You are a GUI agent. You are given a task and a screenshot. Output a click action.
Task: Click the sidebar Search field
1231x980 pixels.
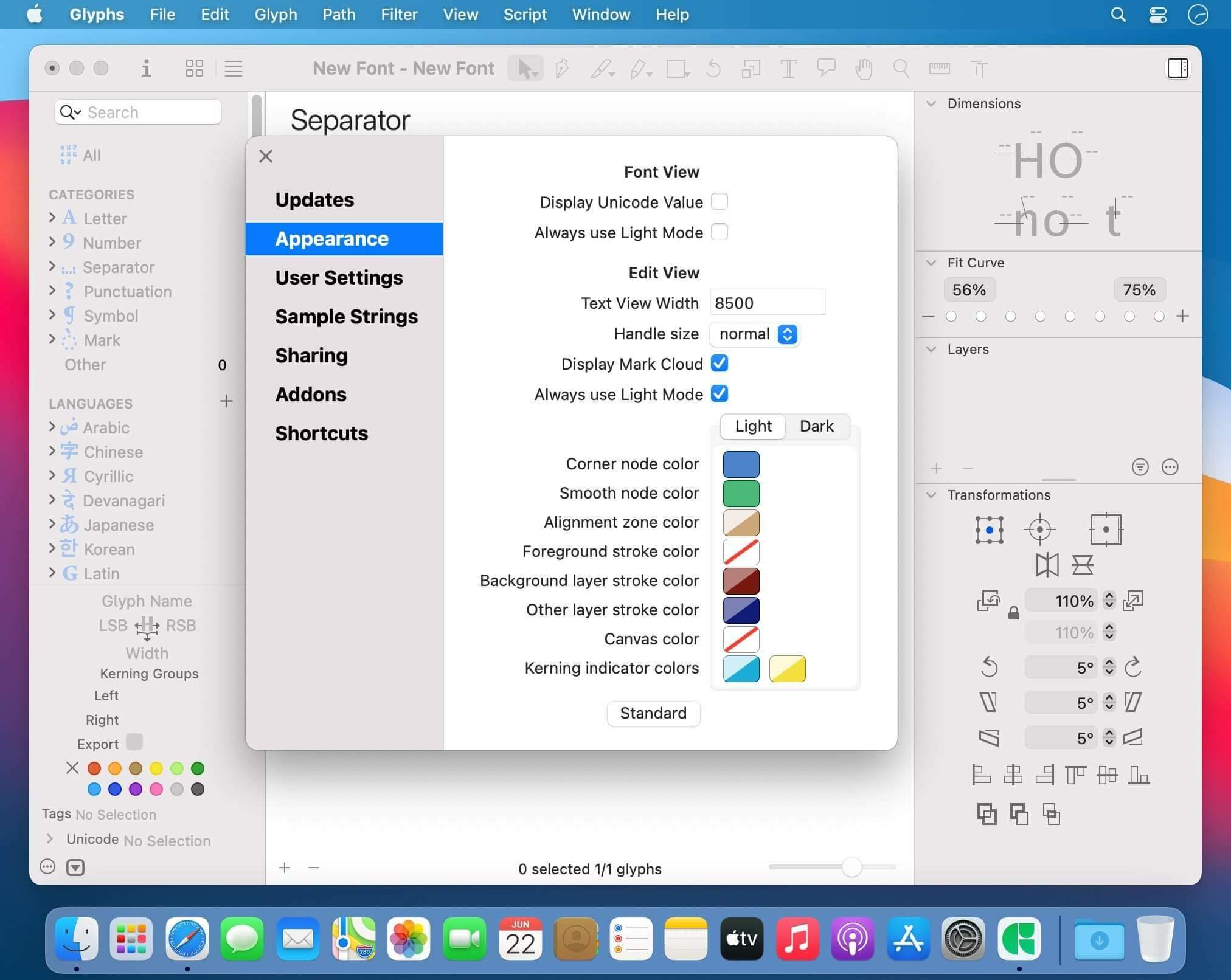(137, 112)
